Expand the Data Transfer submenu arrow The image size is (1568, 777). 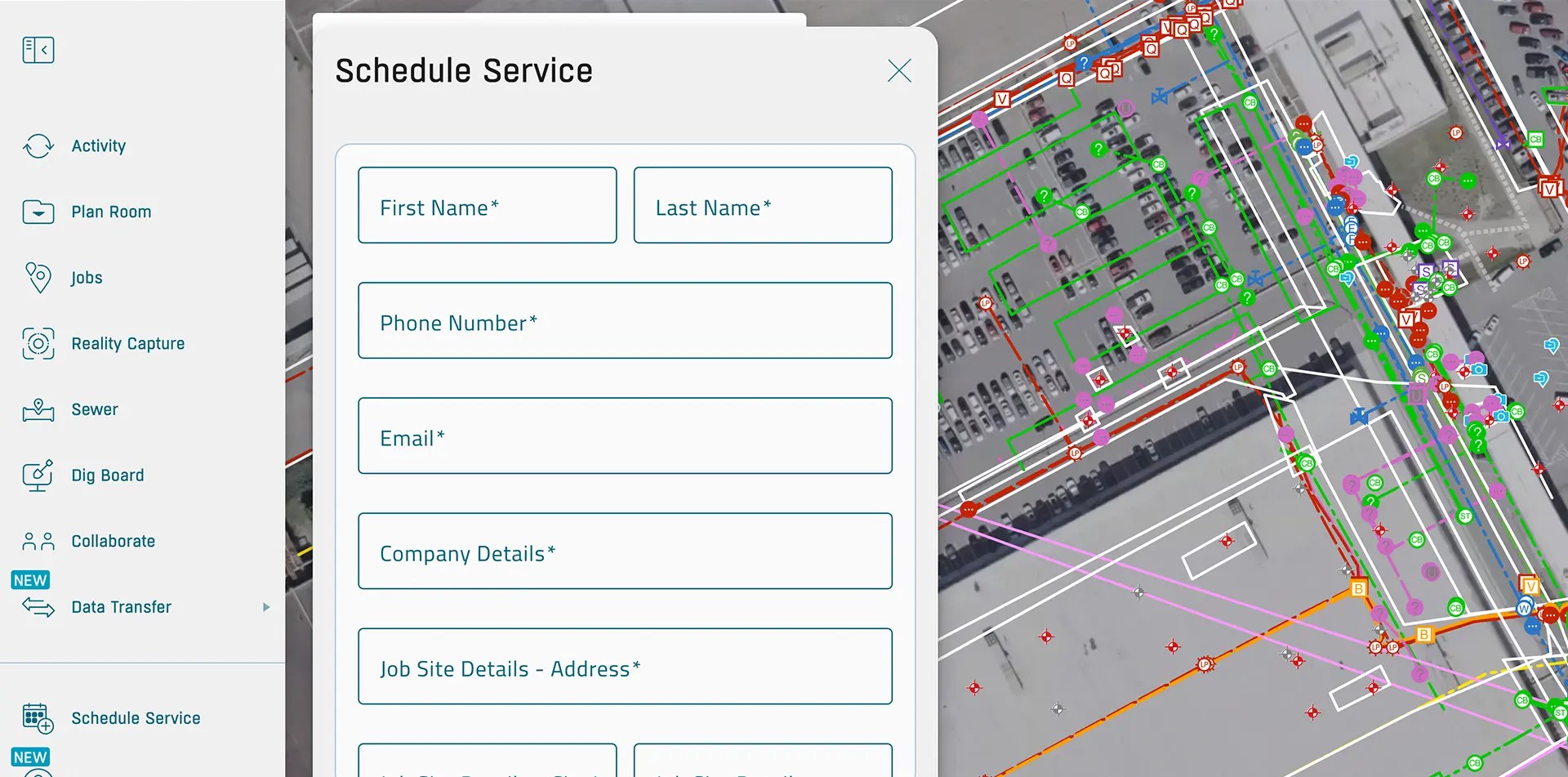tap(266, 607)
